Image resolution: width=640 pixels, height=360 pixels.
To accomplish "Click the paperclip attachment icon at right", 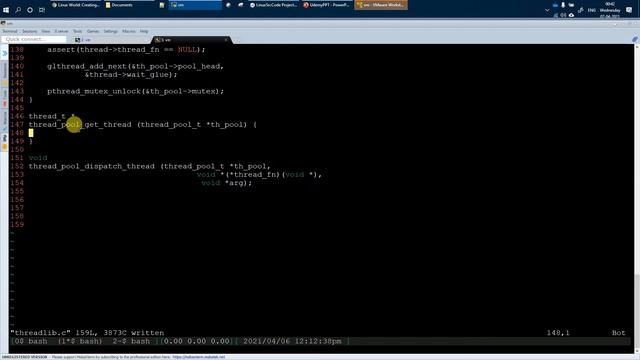I will pos(635,40).
